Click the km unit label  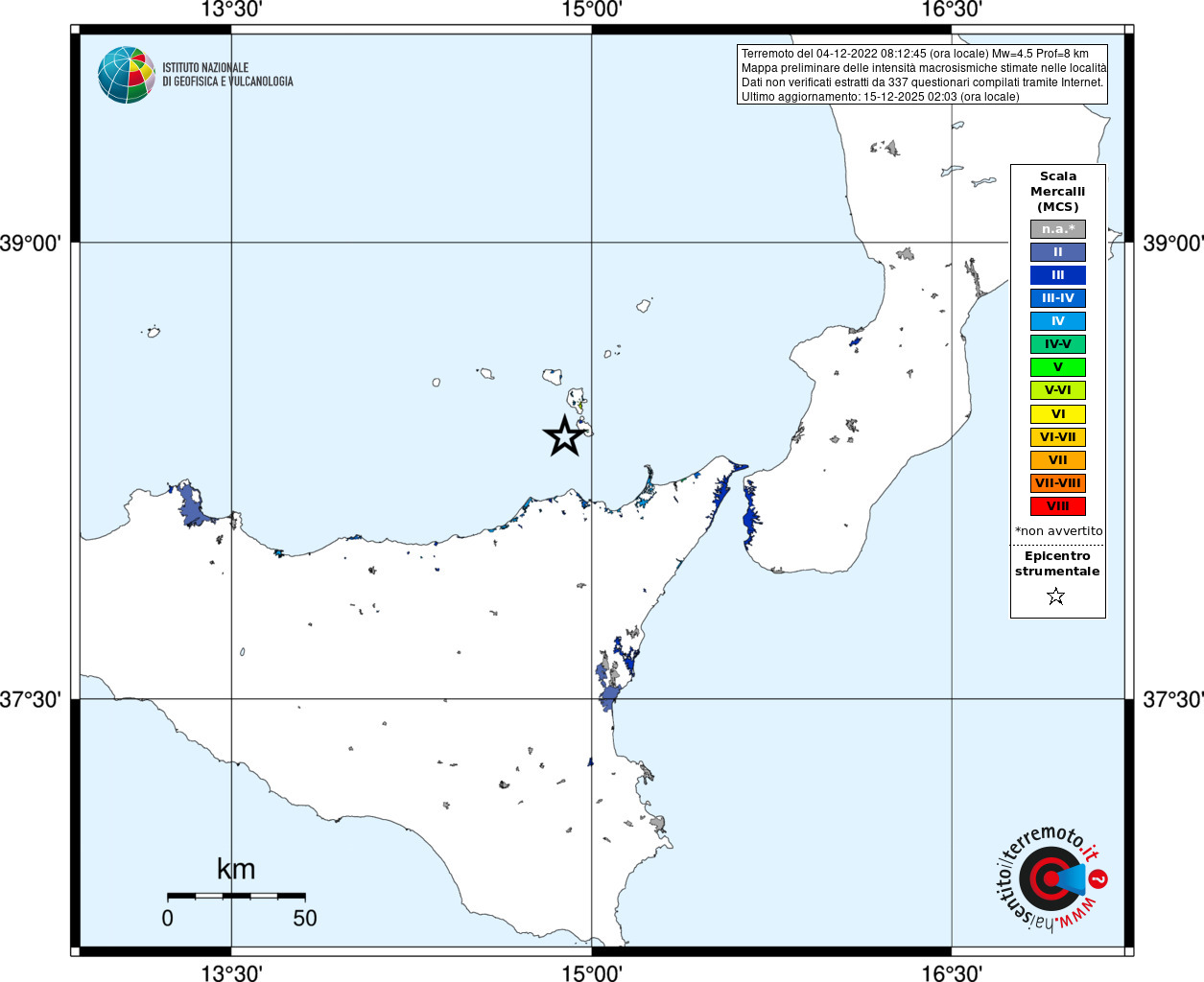tap(236, 869)
